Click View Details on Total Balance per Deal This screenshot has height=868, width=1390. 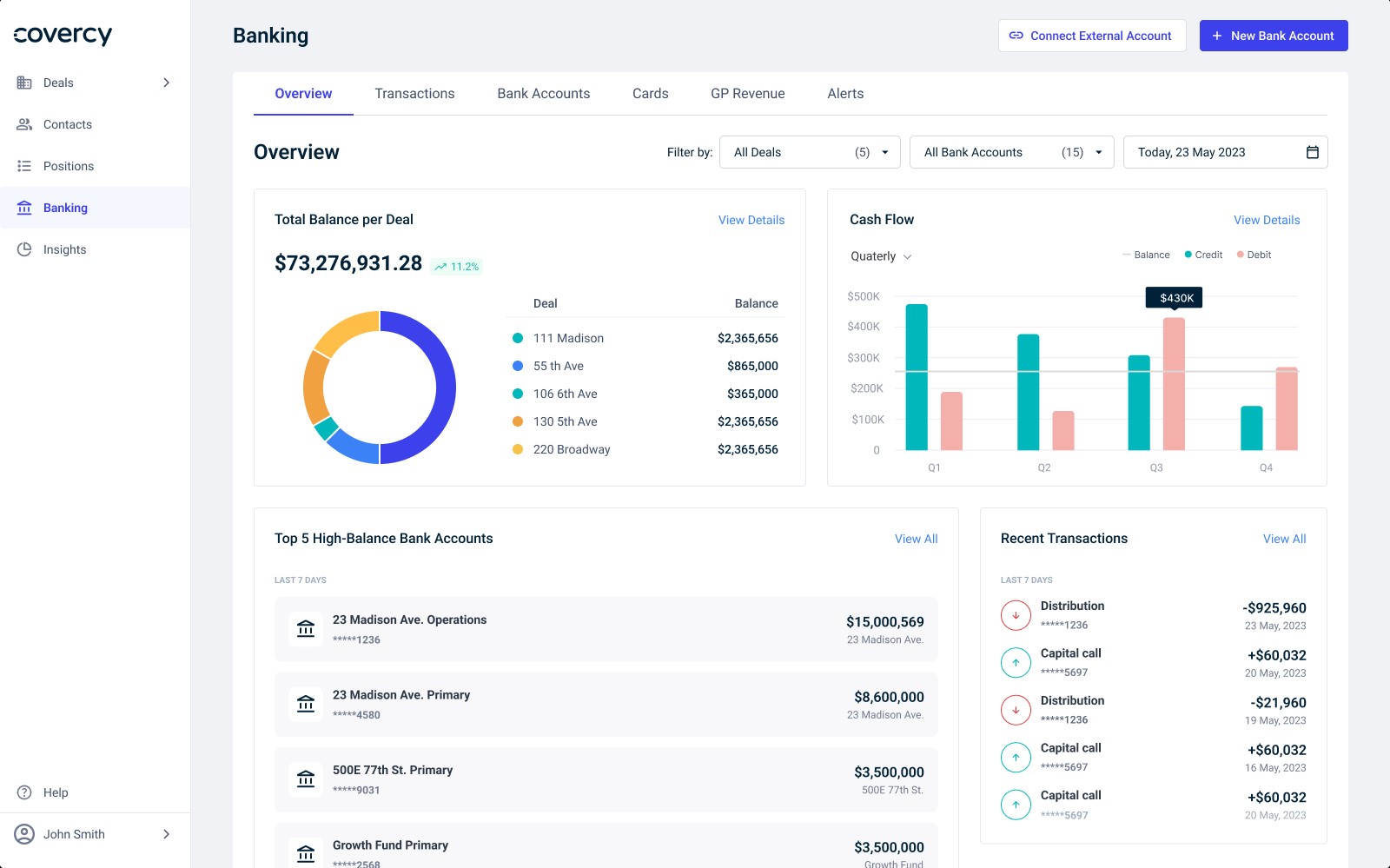pyautogui.click(x=751, y=220)
